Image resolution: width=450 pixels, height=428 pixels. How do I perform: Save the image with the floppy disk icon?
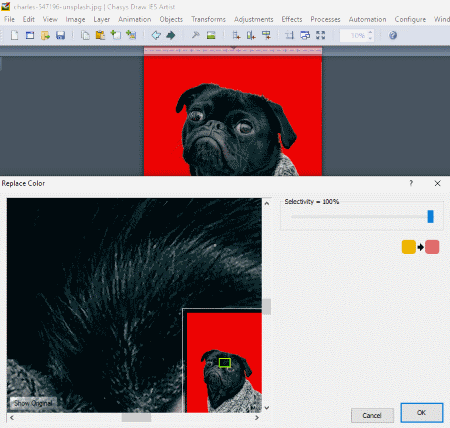(x=60, y=35)
